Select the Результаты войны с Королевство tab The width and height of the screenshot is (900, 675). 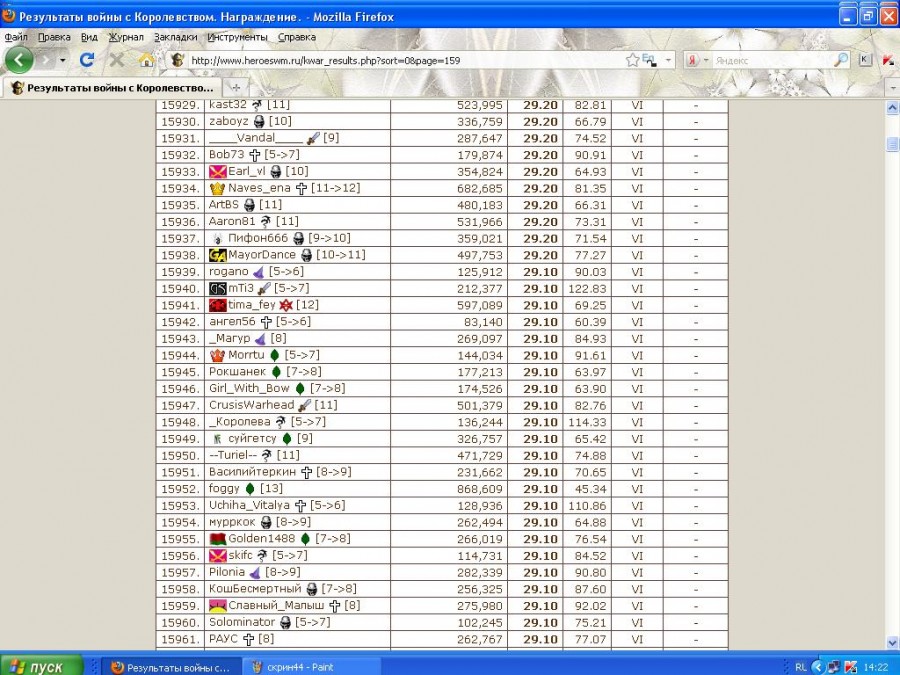pos(112,88)
